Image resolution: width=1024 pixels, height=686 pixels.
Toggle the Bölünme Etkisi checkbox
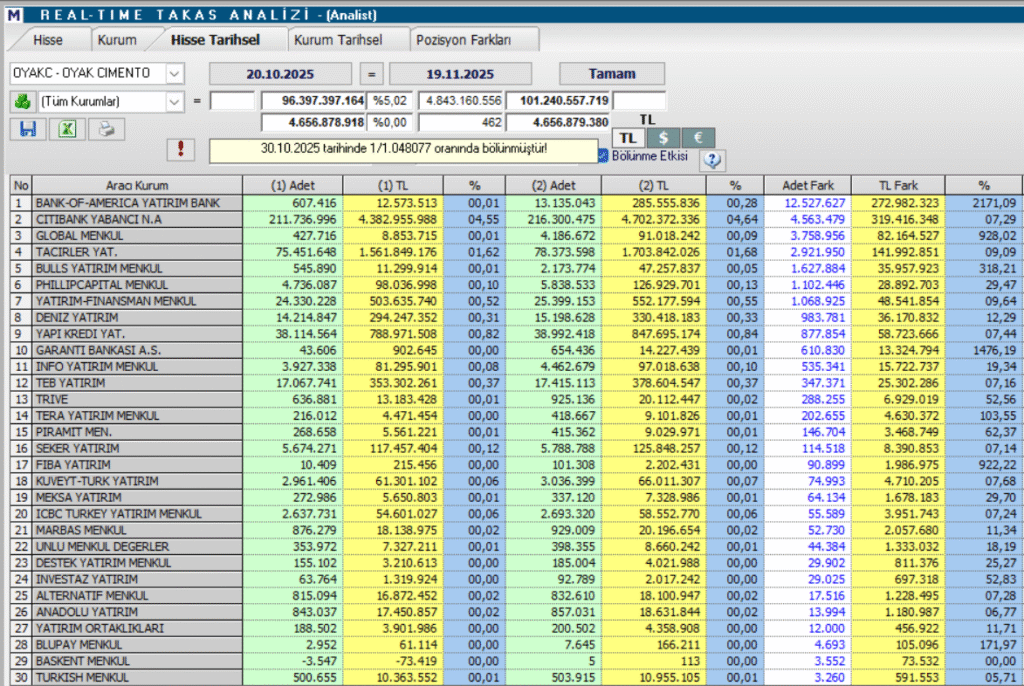602,155
